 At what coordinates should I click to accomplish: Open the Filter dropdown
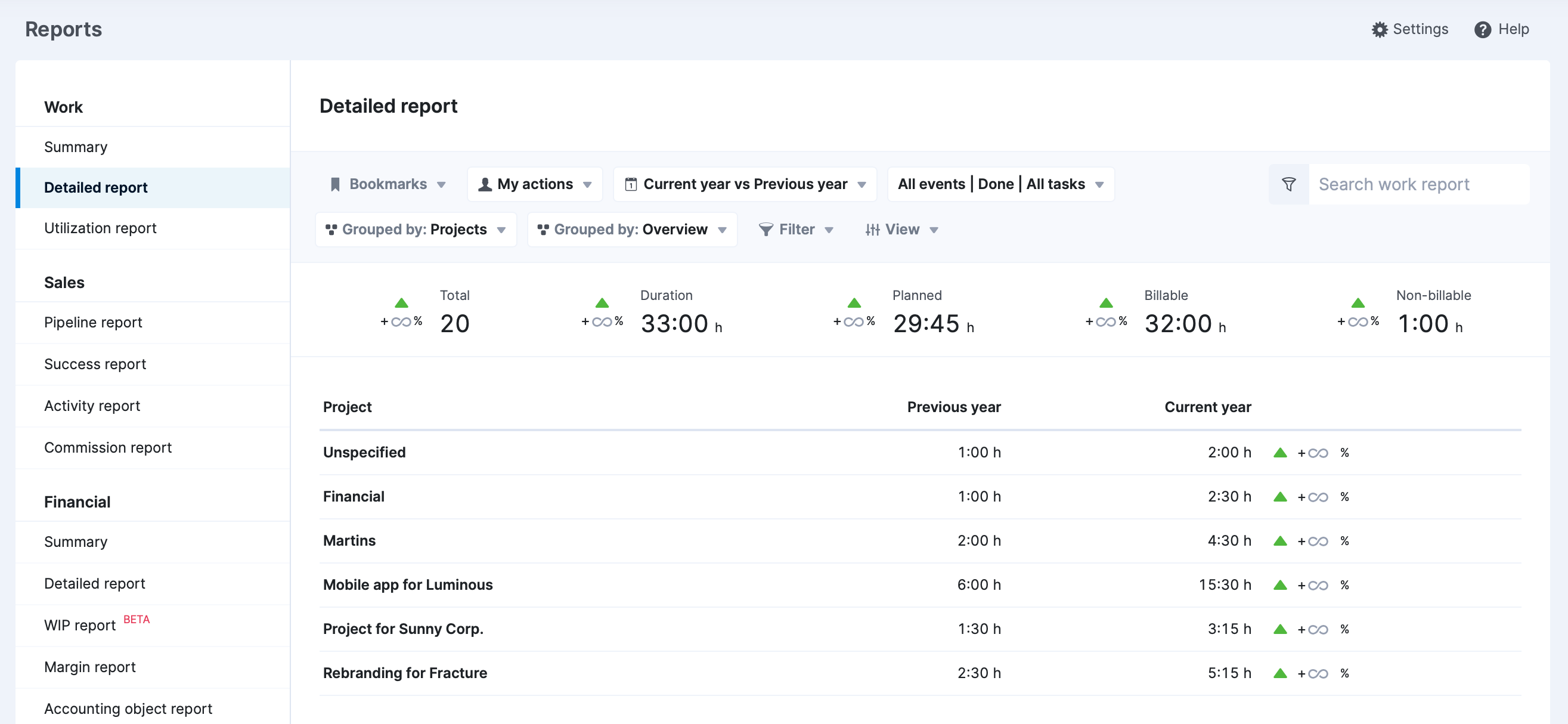795,230
